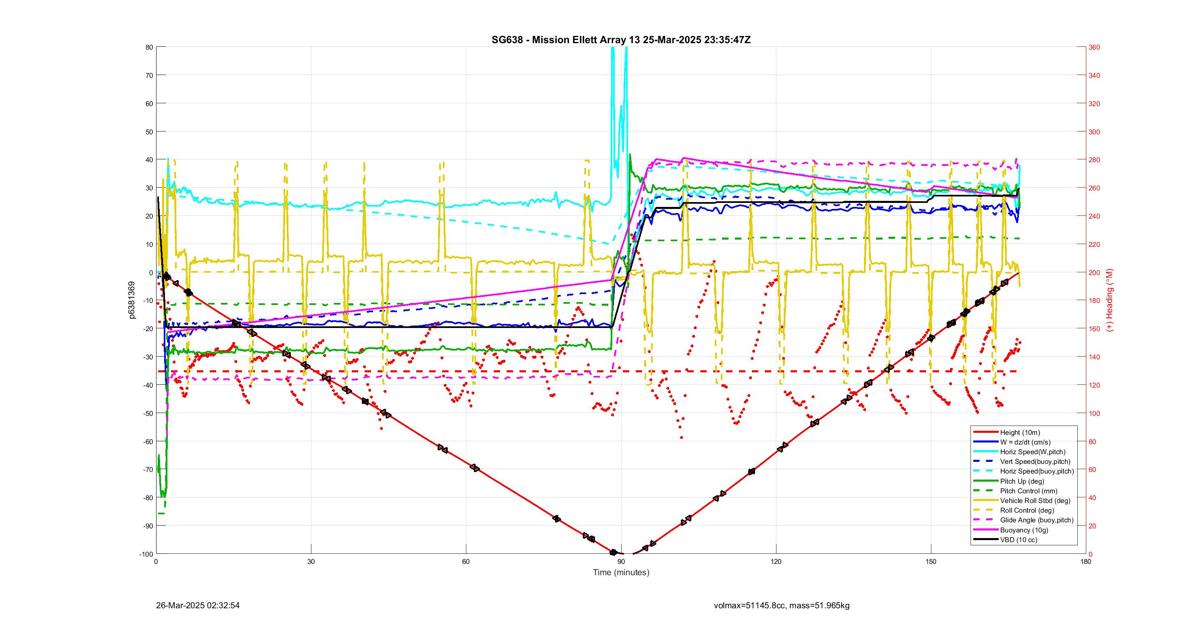Click right heading axis tick label 280
Image resolution: width=1200 pixels, height=622 pixels.
pyautogui.click(x=1095, y=160)
